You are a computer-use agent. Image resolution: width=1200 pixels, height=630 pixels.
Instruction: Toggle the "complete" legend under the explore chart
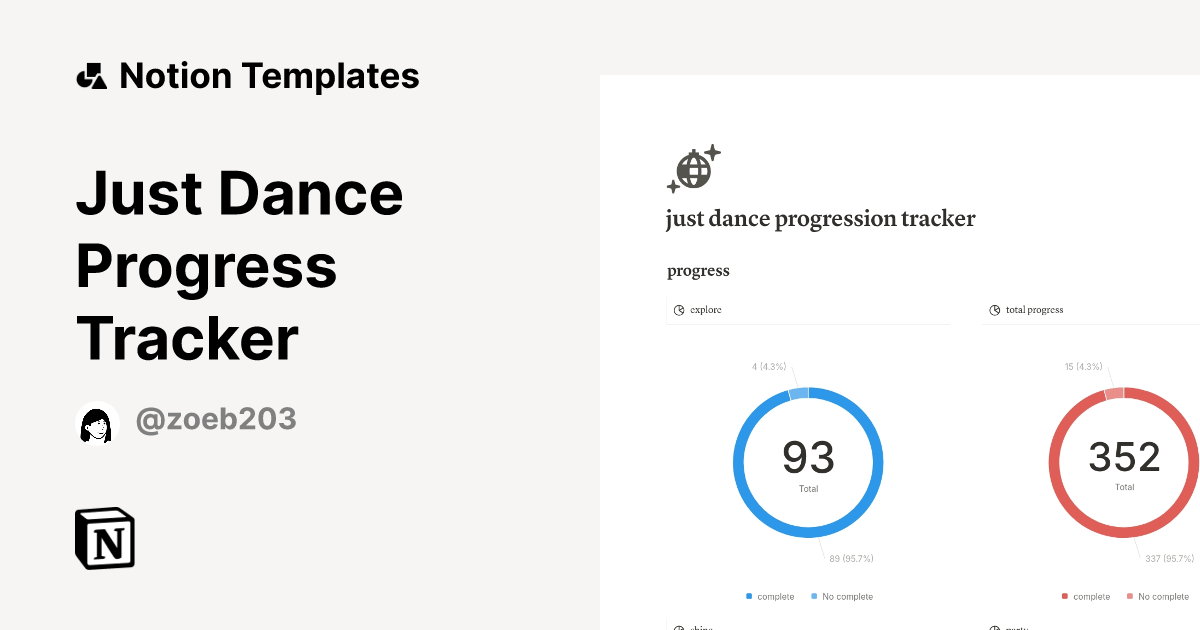click(x=771, y=596)
